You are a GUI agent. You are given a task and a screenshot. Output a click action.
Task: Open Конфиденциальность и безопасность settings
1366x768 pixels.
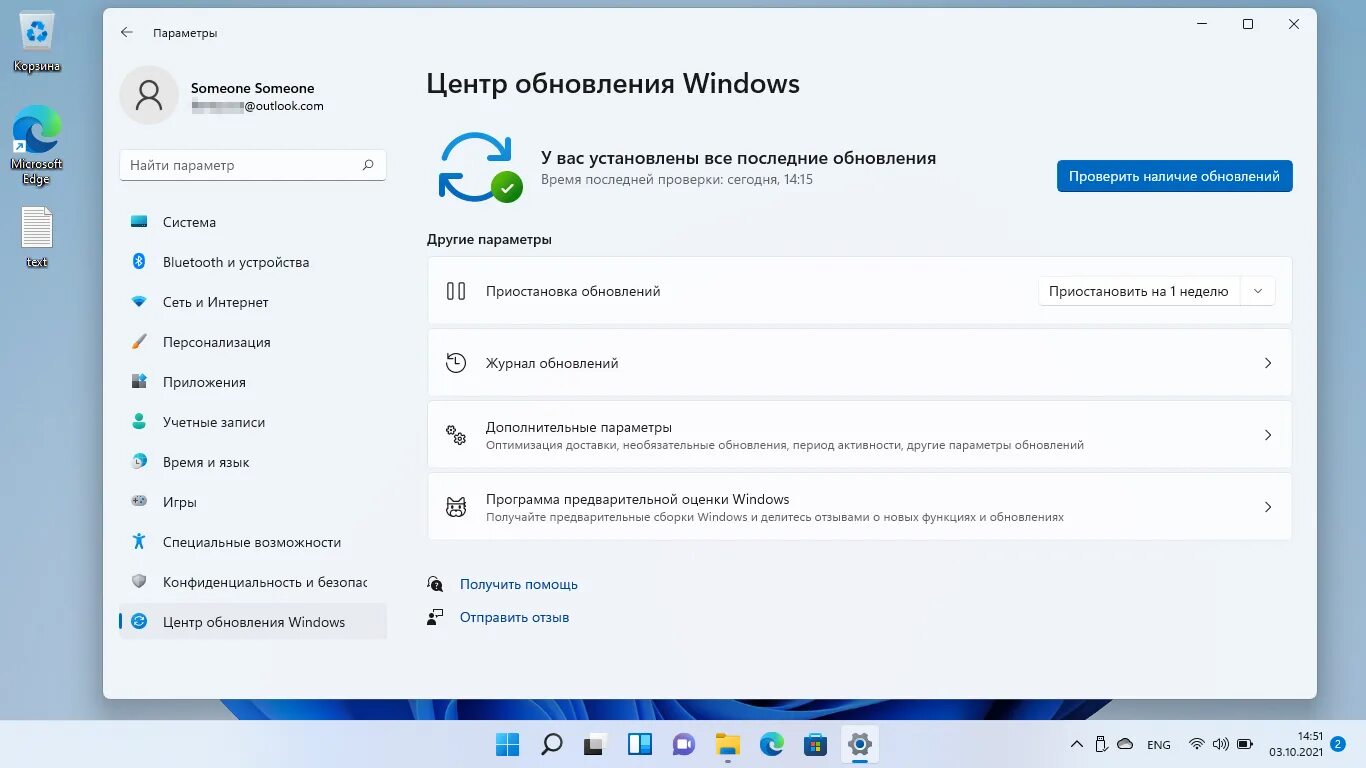(x=252, y=582)
